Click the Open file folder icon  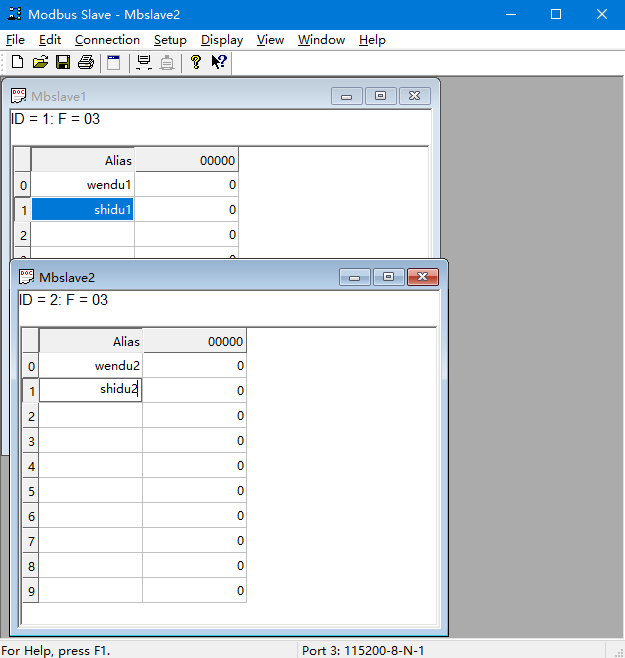(40, 62)
